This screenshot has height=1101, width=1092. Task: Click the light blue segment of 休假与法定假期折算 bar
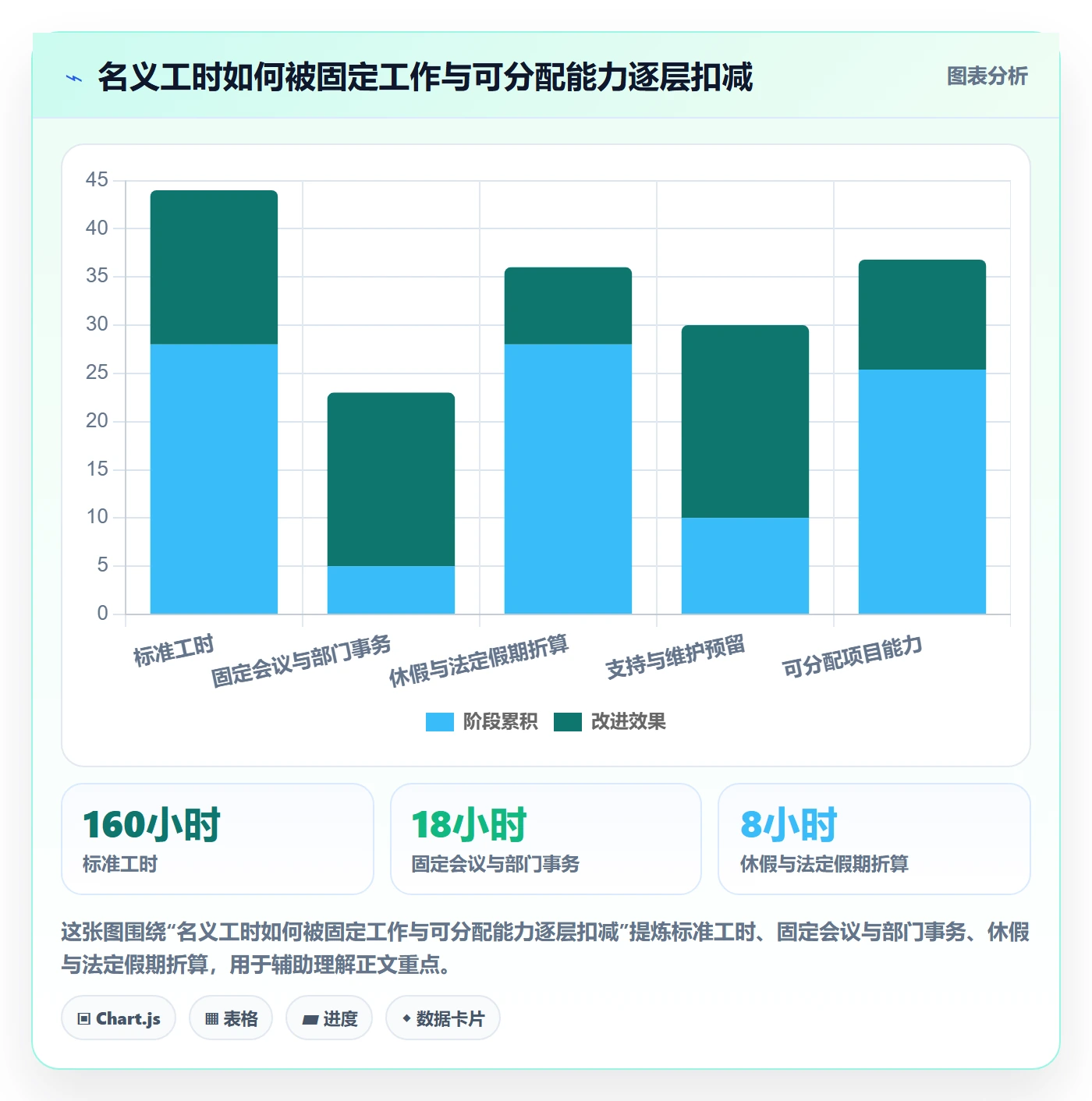click(568, 479)
